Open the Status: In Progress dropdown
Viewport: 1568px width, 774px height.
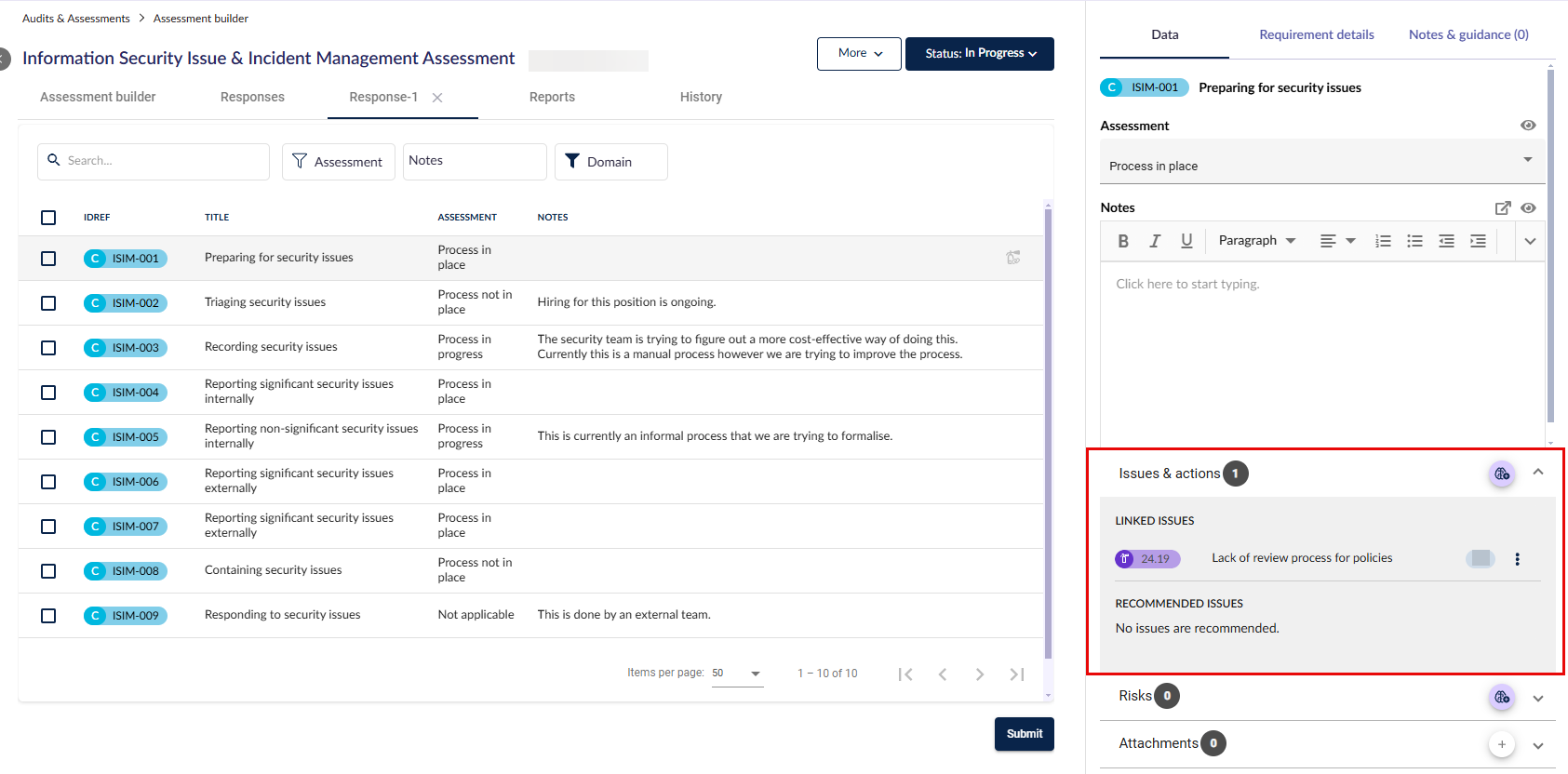tap(980, 54)
